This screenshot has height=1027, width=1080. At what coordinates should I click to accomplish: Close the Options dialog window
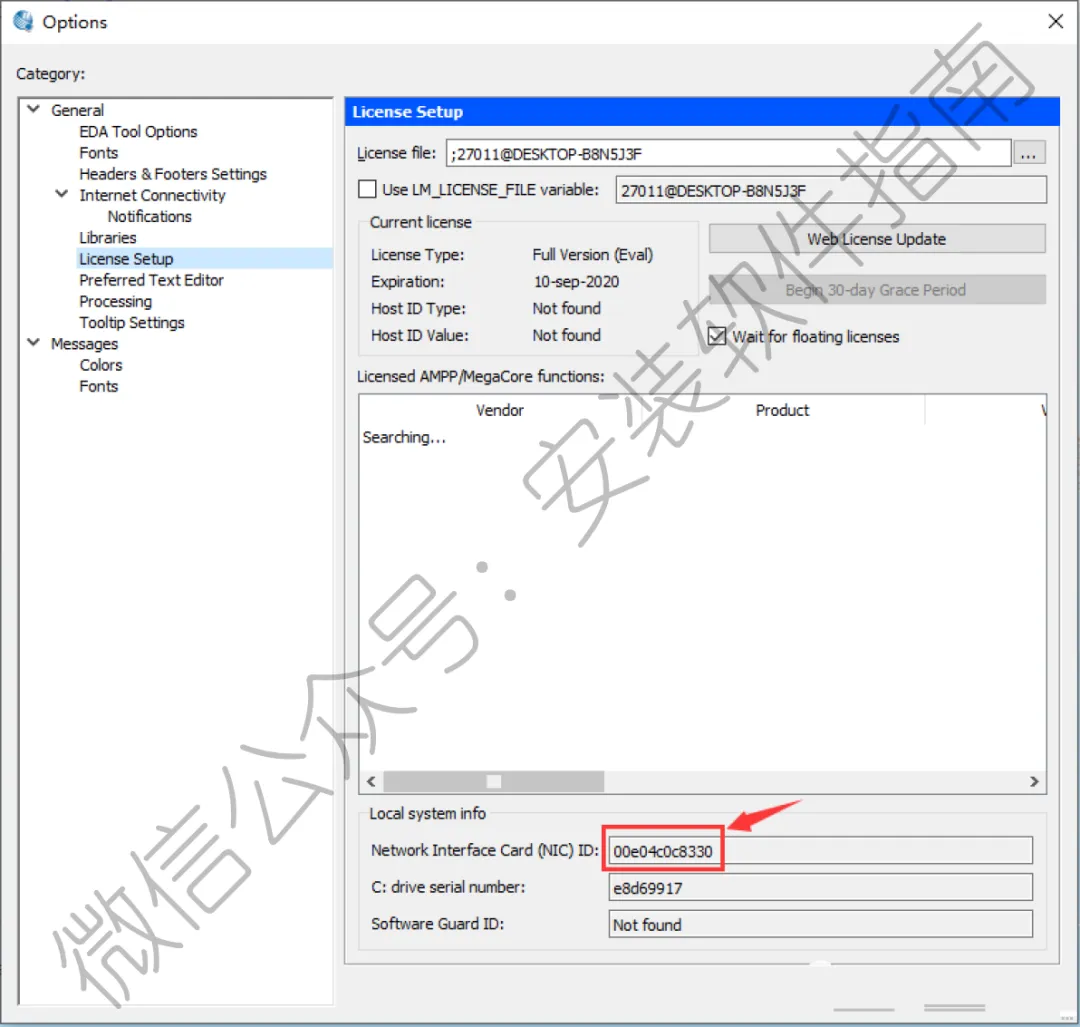coord(1055,21)
